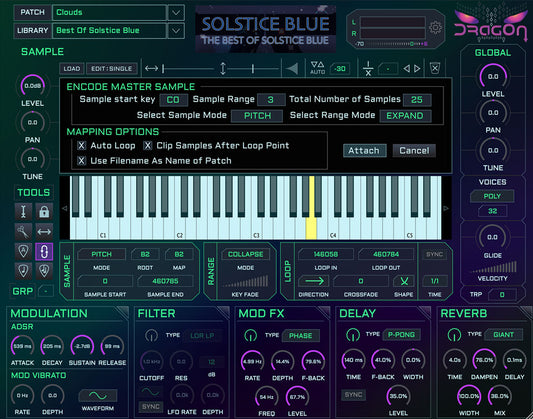Click the Attach button
This screenshot has width=533, height=419.
[364, 151]
